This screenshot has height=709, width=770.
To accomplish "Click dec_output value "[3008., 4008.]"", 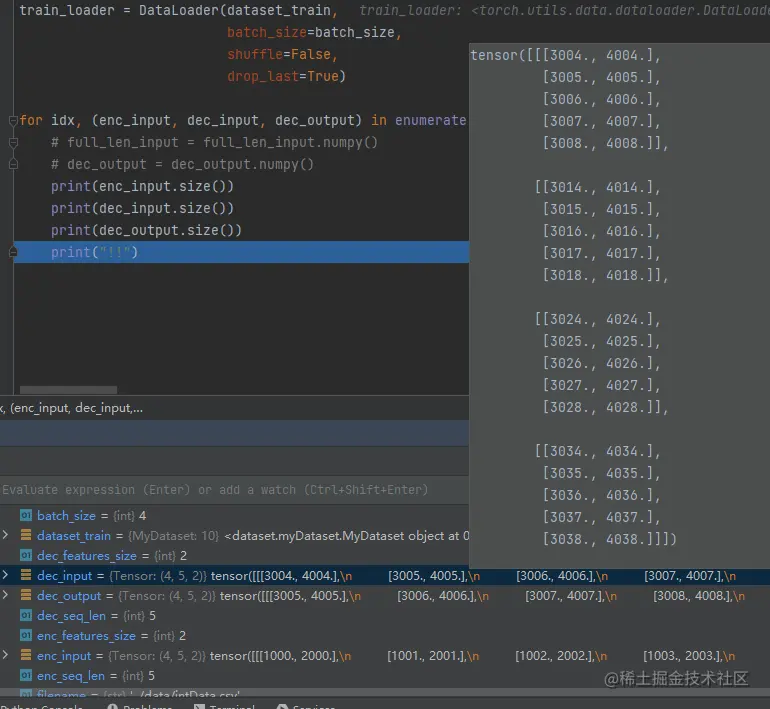I will click(x=692, y=596).
